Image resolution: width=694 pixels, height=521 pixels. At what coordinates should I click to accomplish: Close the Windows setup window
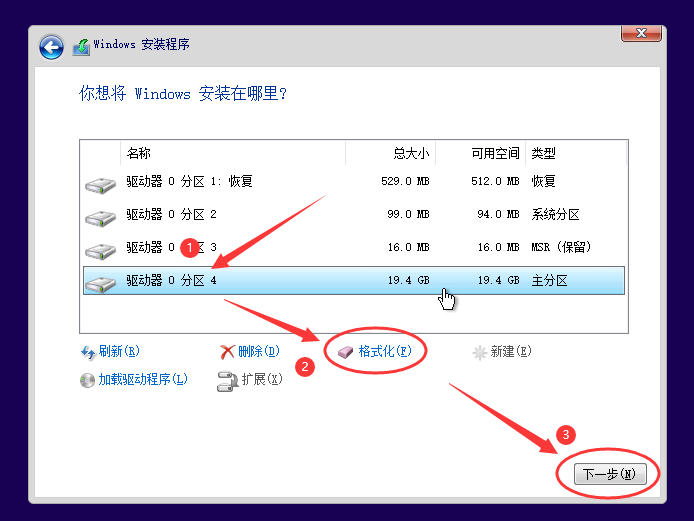click(x=641, y=33)
